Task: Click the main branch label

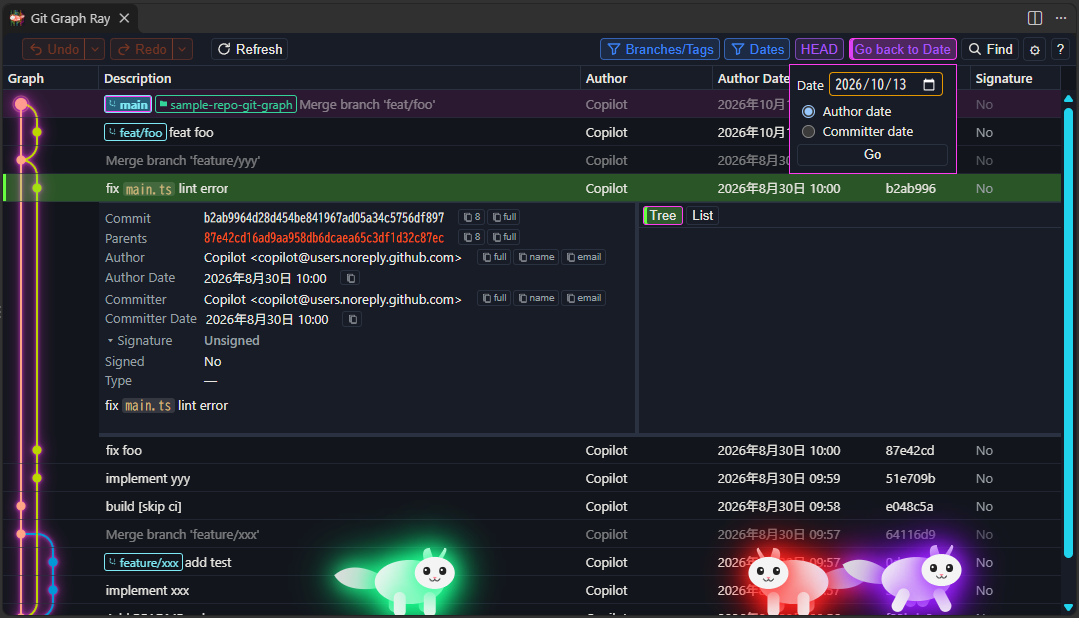Action: [x=128, y=105]
